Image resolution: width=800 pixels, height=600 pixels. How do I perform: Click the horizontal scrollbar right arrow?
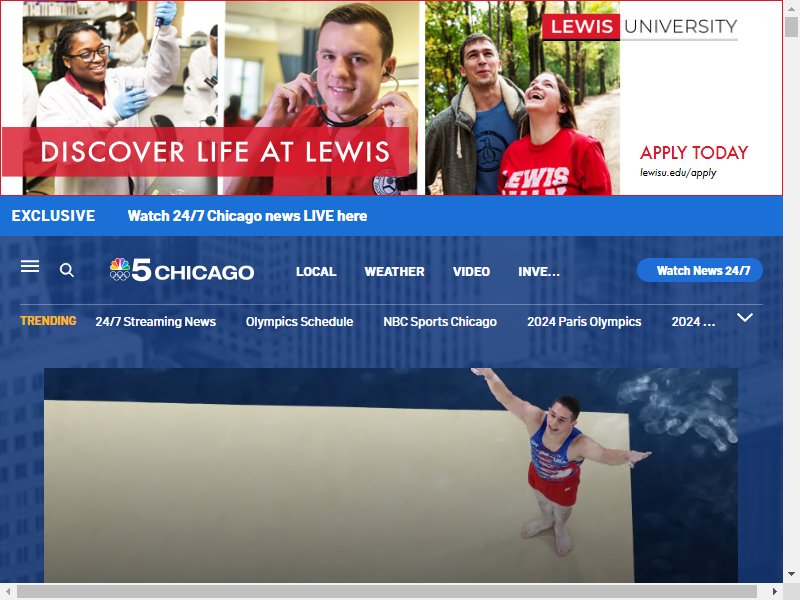(774, 592)
